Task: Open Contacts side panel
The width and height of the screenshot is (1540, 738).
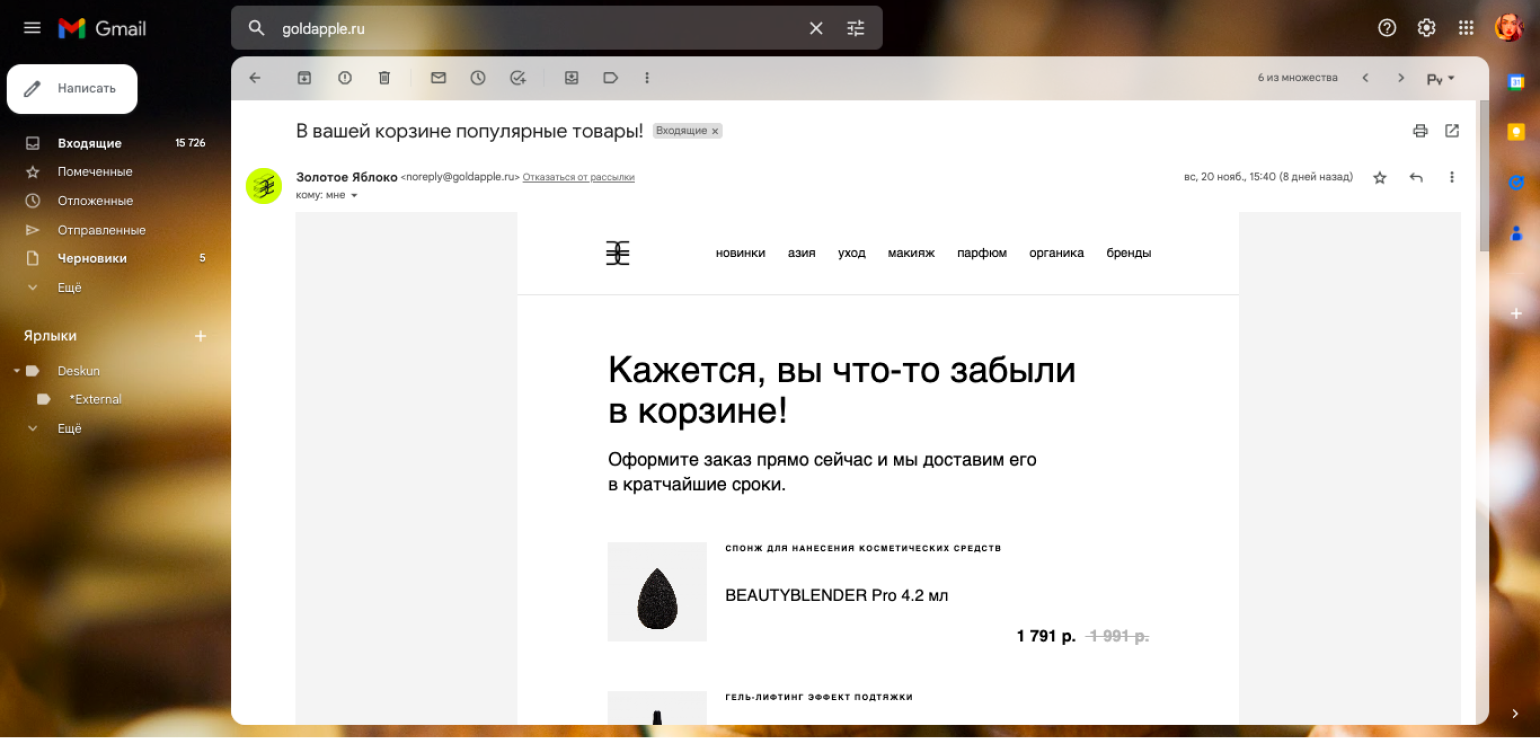Action: 1516,233
